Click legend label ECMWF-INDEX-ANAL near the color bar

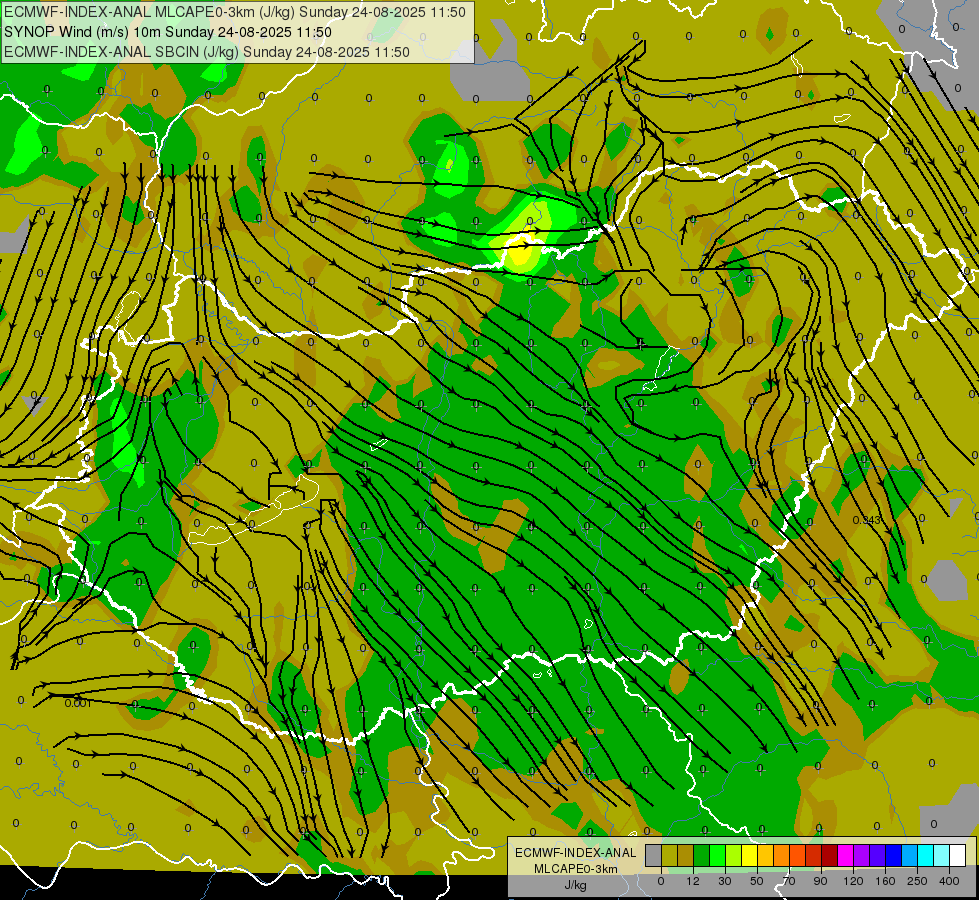576,853
